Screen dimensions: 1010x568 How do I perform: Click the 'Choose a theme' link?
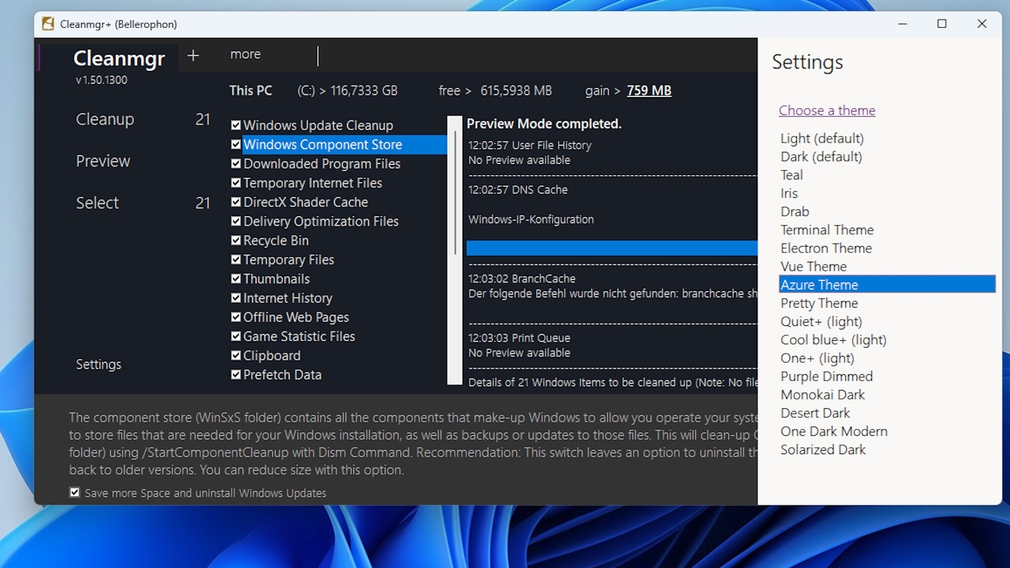coord(826,110)
